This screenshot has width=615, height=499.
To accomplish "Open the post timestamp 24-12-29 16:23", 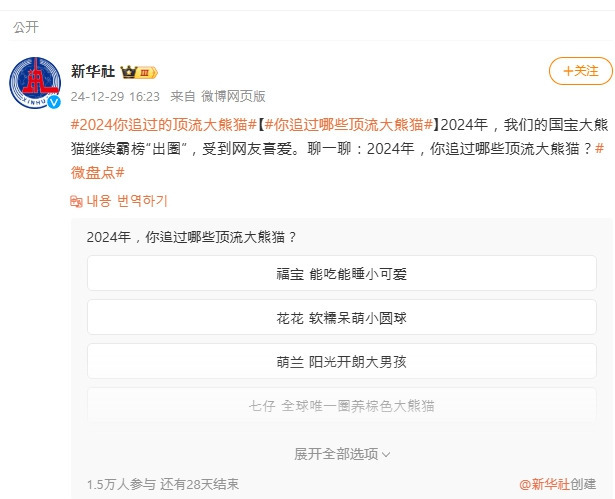I will [115, 97].
